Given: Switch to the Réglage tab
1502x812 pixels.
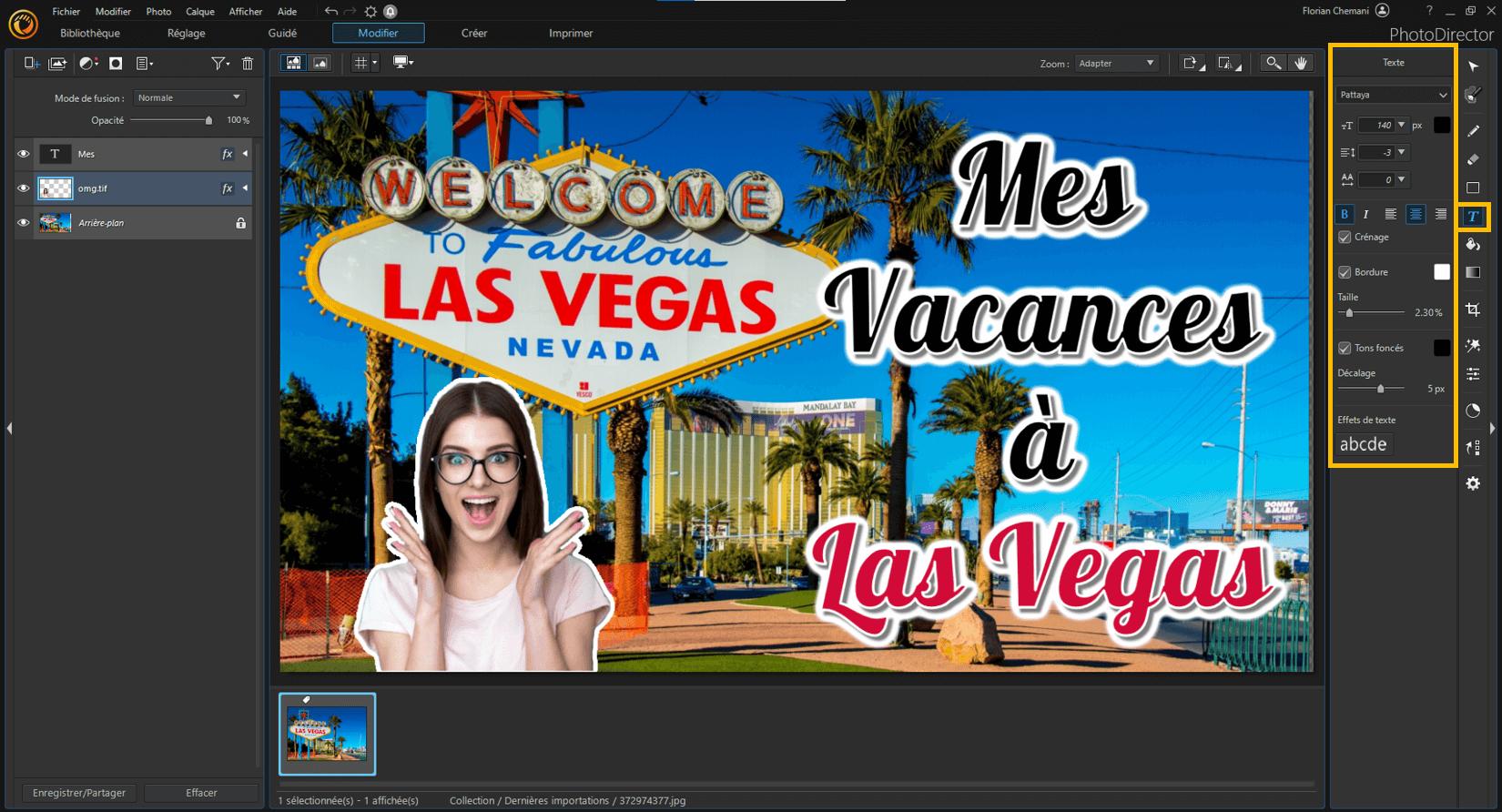Looking at the screenshot, I should 187,33.
